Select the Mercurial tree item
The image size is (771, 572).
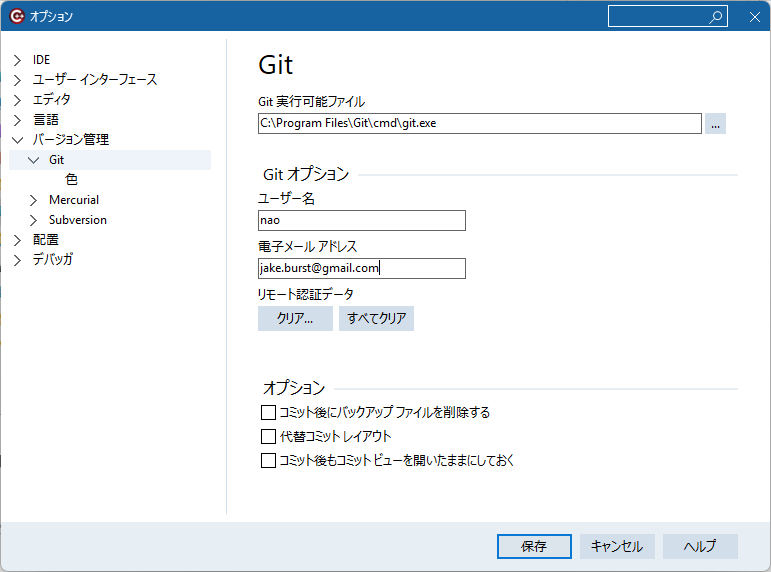click(x=74, y=200)
